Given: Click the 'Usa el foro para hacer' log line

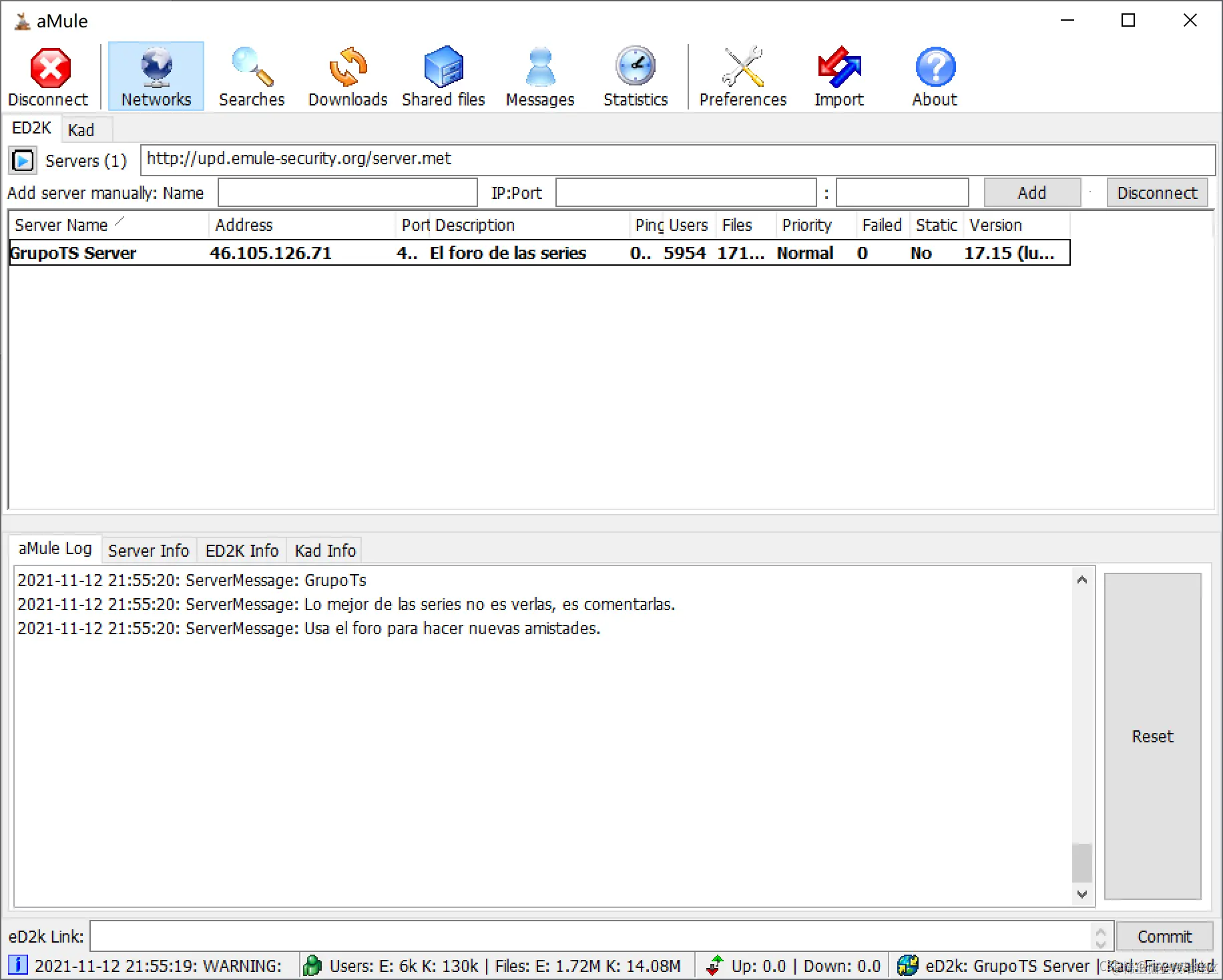Looking at the screenshot, I should (x=309, y=628).
